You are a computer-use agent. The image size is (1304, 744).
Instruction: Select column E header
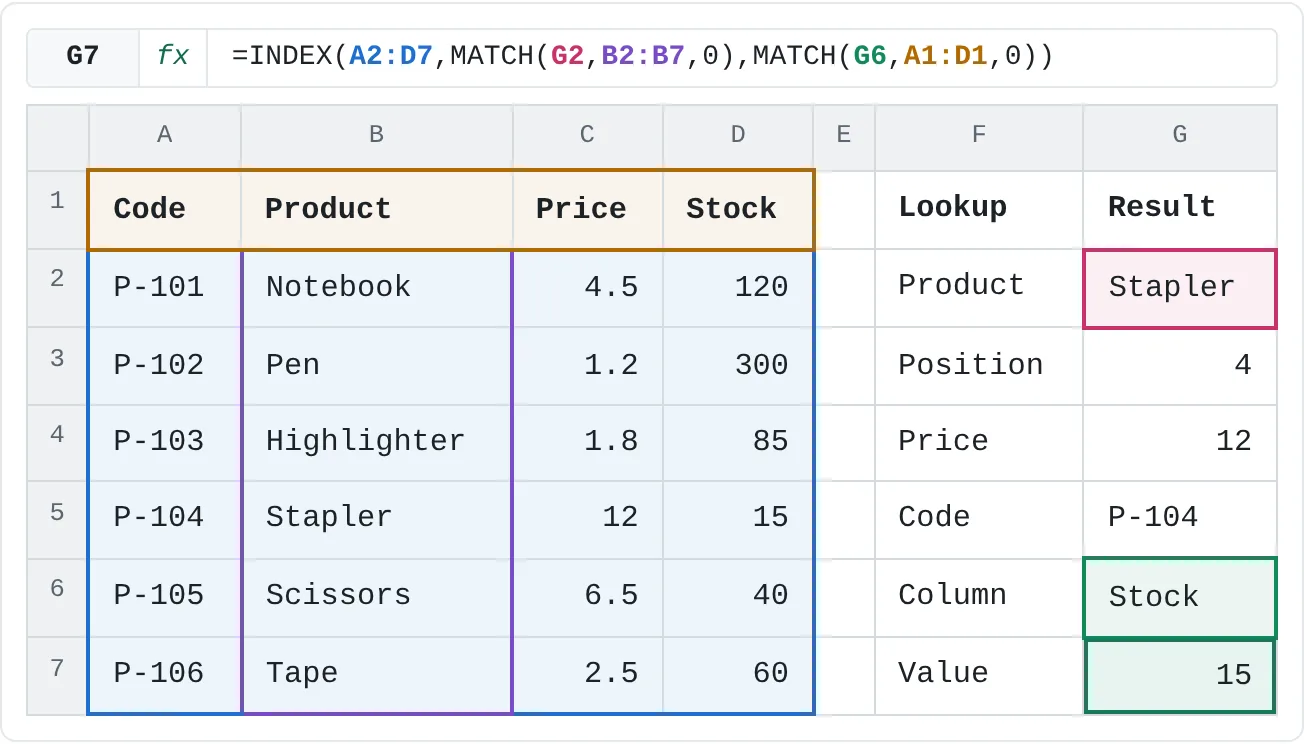pos(844,135)
